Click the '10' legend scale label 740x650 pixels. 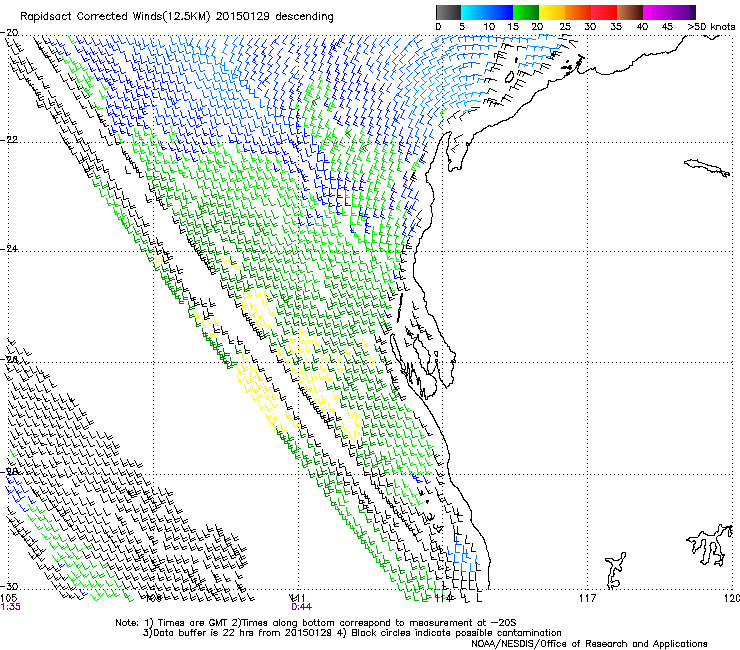(489, 27)
